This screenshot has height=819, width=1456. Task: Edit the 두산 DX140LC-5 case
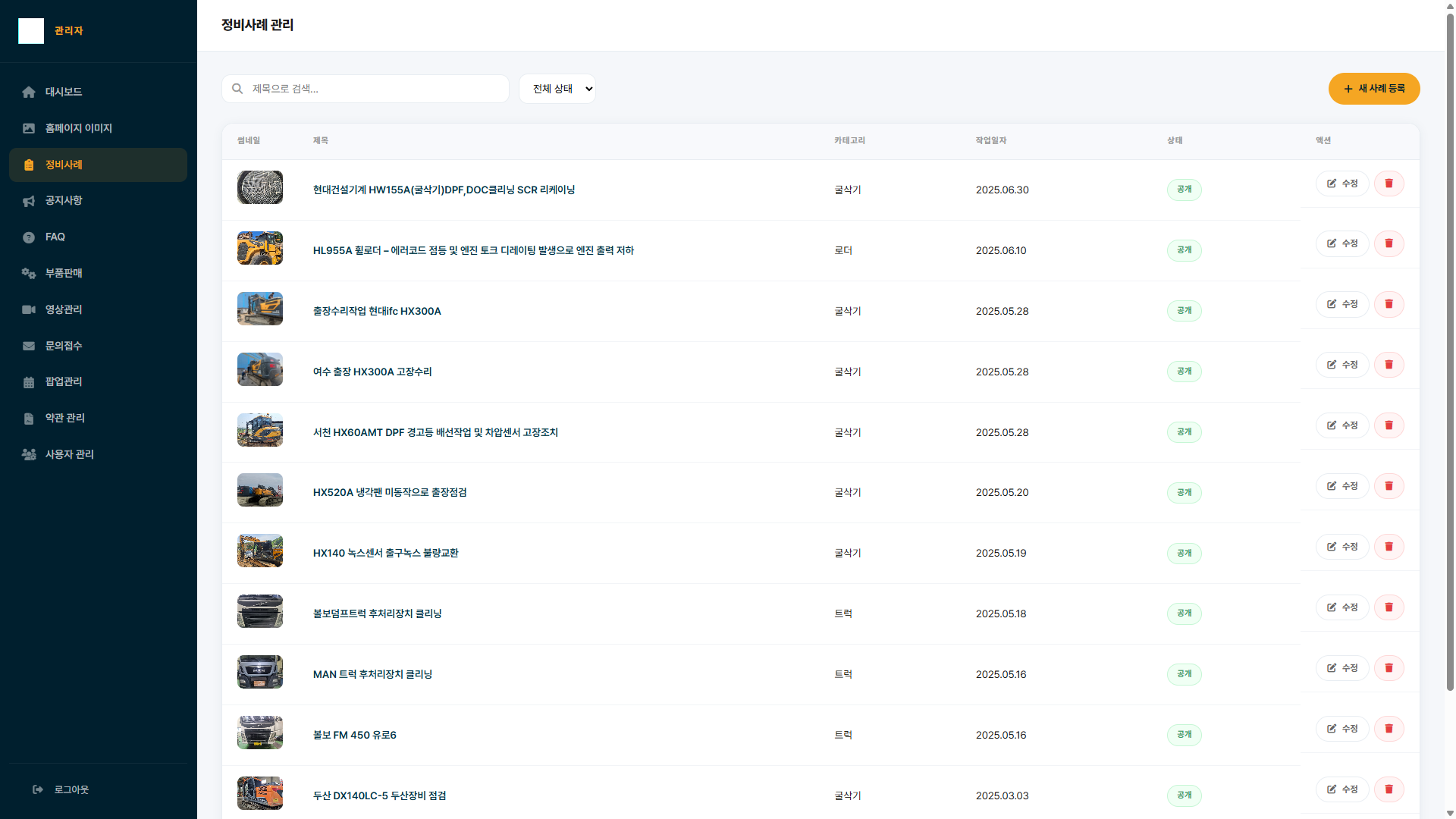(x=1342, y=789)
